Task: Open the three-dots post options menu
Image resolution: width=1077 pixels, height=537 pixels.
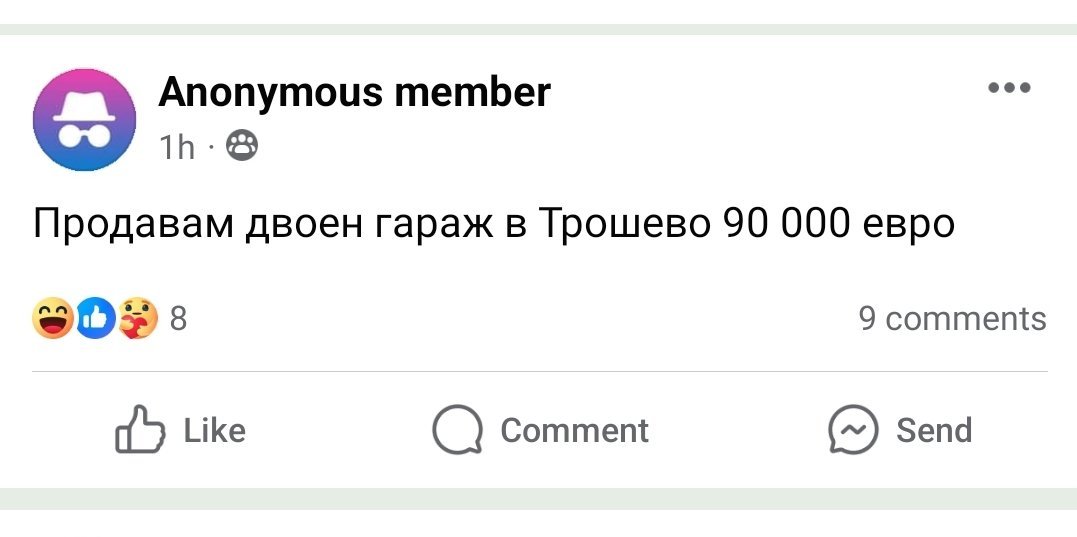Action: pyautogui.click(x=1008, y=88)
